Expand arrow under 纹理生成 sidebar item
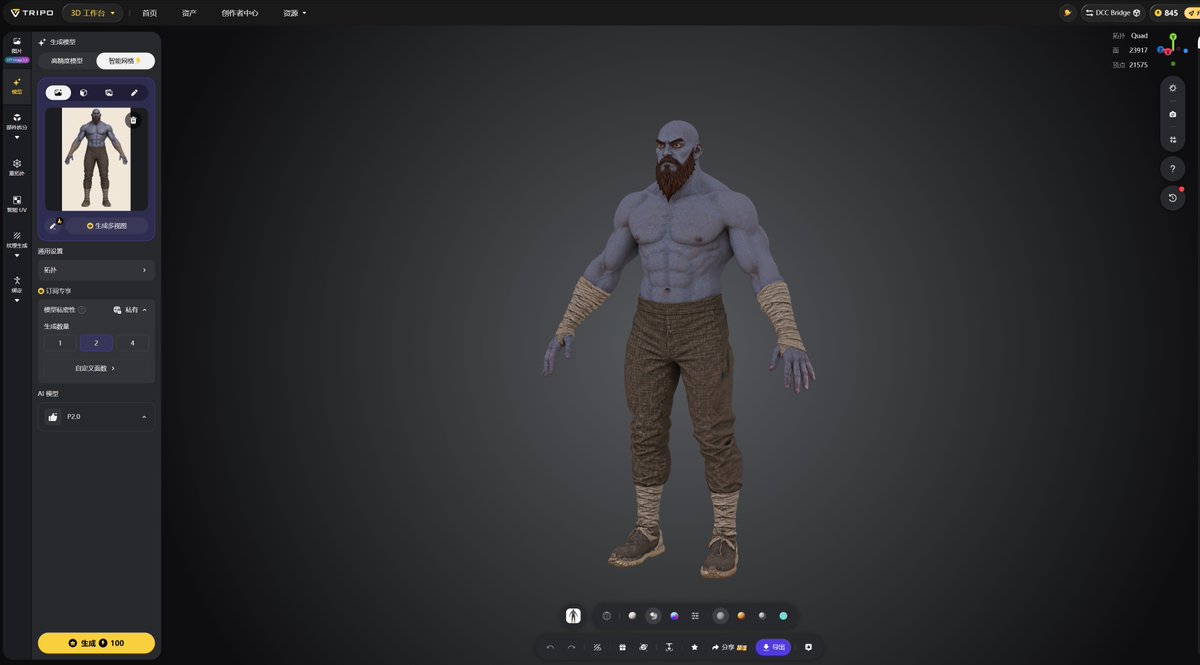 17,256
